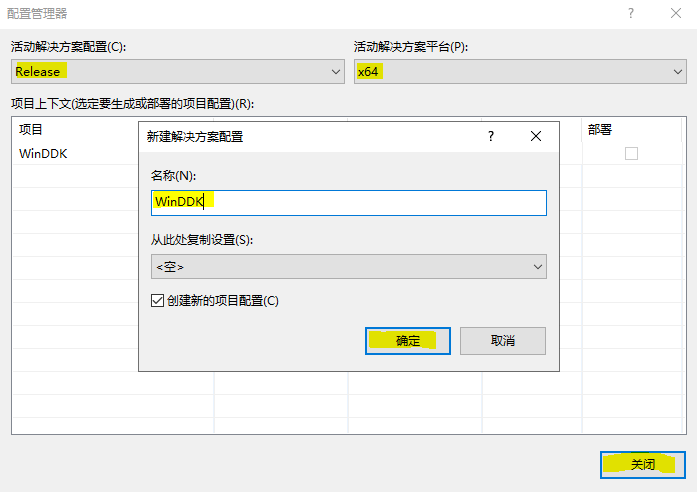Select the WinDDK project row
Viewport: 697px width, 492px height.
43,154
